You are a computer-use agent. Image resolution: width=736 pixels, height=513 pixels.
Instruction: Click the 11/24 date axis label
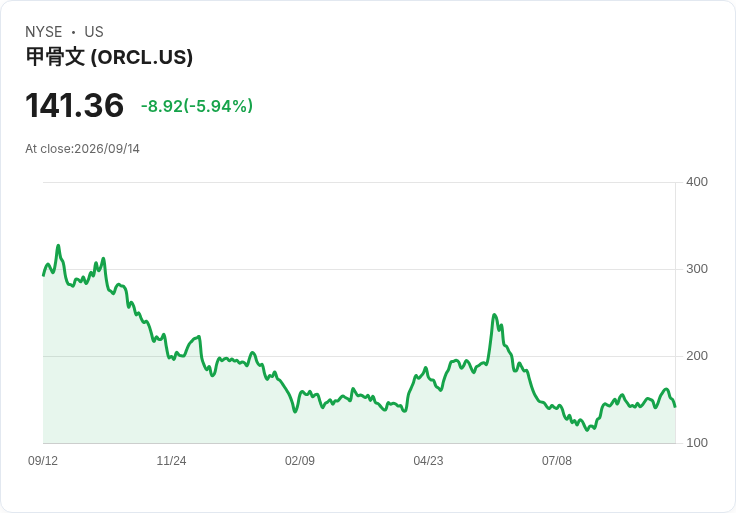click(171, 461)
